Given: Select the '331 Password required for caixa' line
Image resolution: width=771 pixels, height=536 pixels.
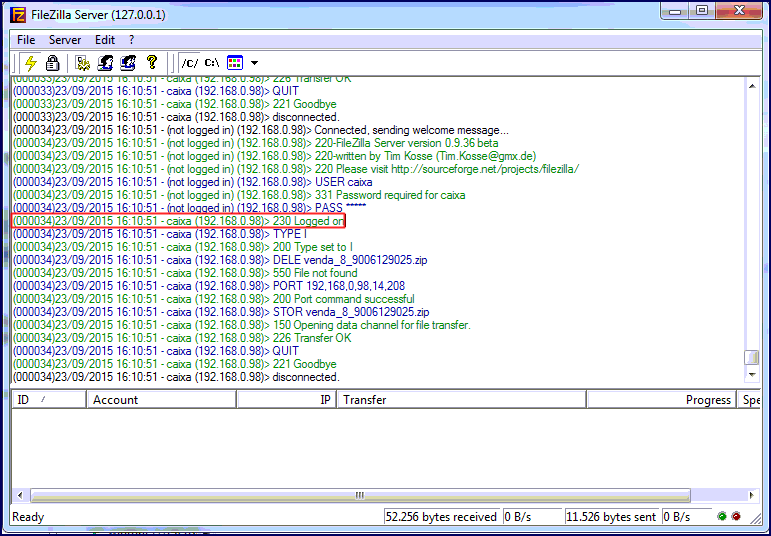Looking at the screenshot, I should 239,195.
